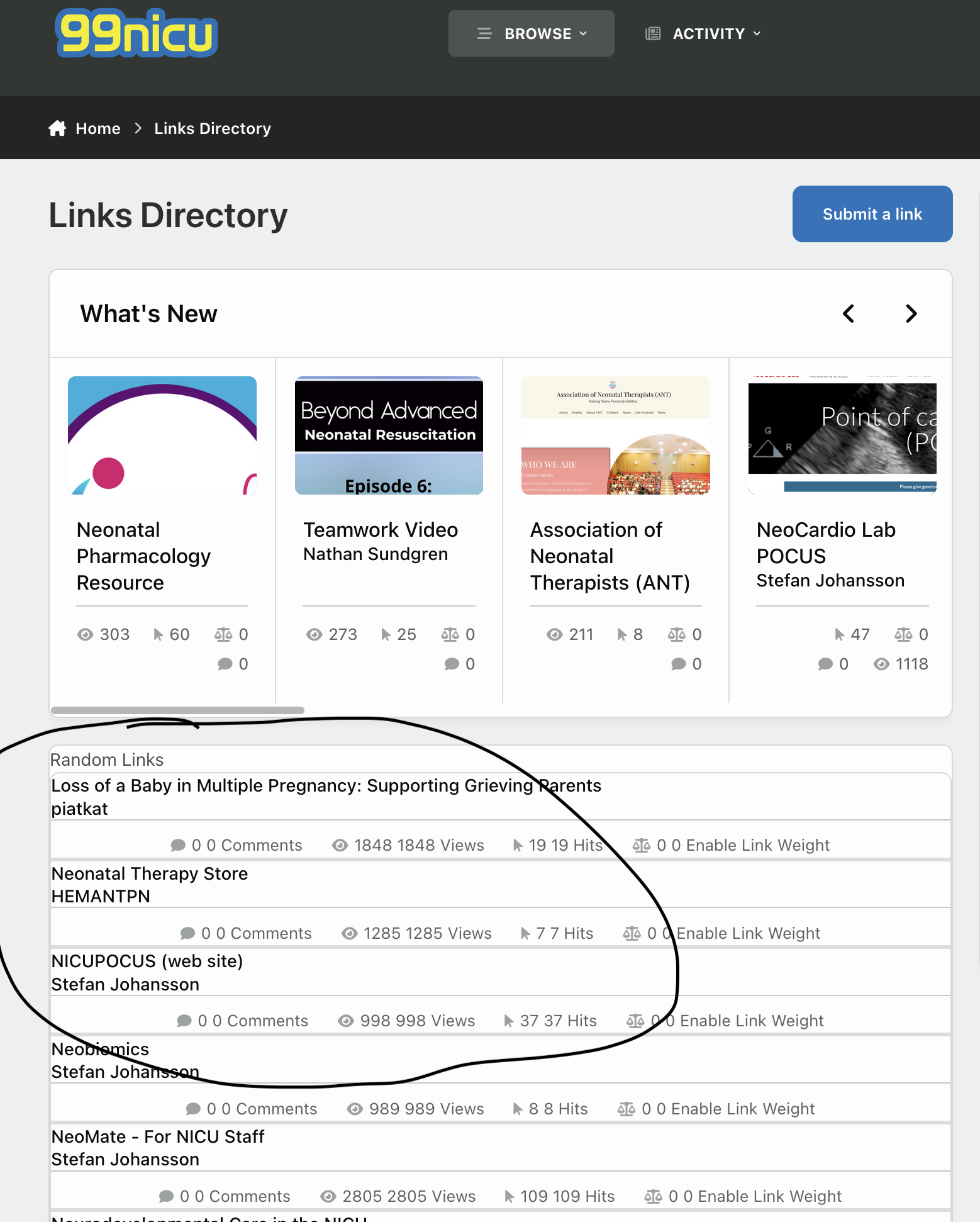Open Neonatal Pharmacology Resource title link

[x=143, y=556]
